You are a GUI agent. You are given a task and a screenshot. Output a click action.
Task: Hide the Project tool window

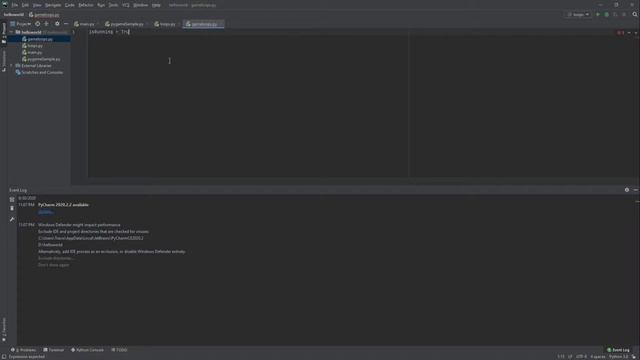66,24
